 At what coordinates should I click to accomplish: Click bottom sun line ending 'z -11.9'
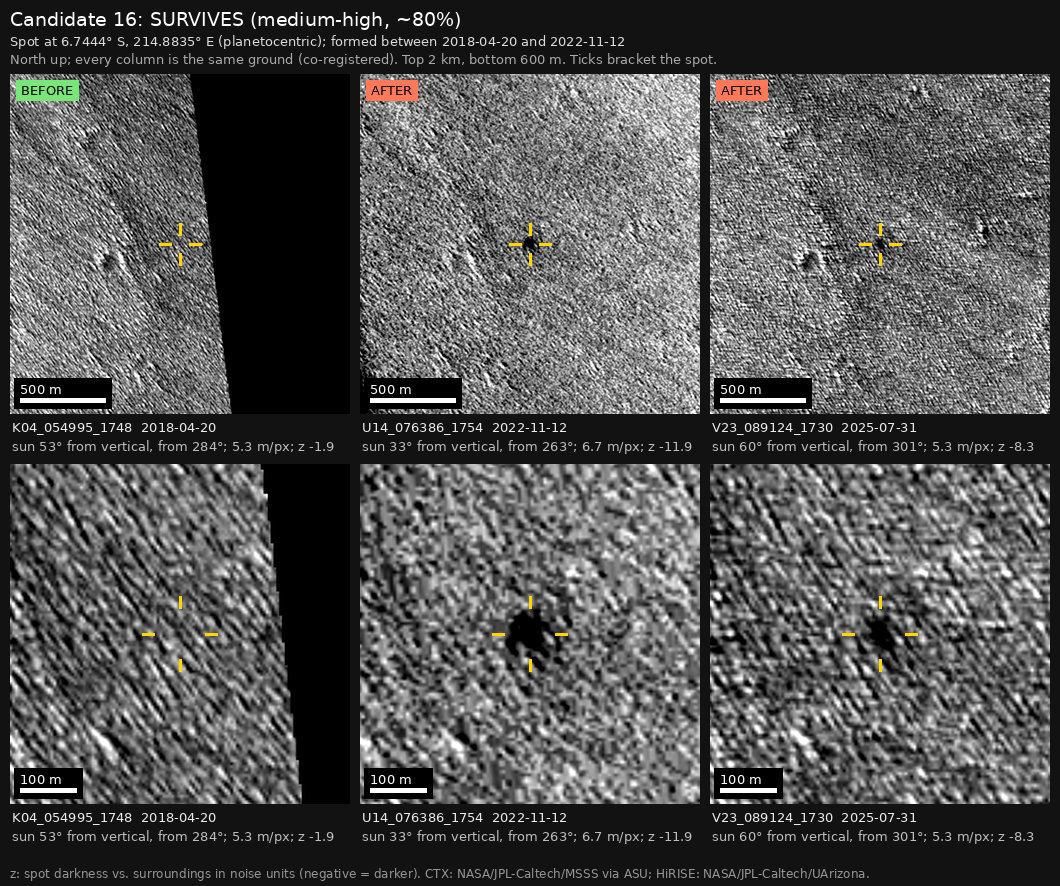(x=527, y=837)
